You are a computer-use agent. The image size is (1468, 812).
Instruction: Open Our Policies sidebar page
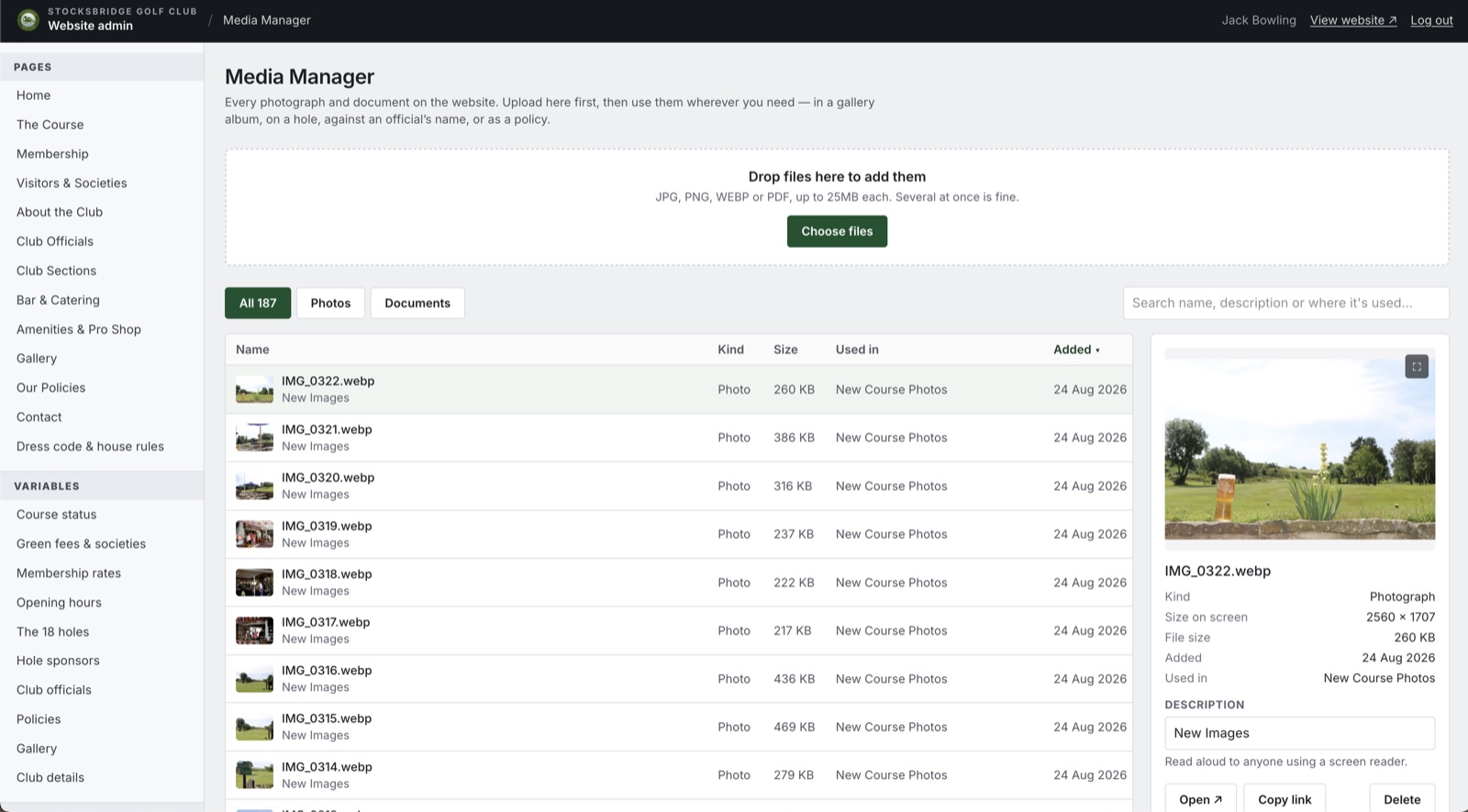(x=50, y=388)
